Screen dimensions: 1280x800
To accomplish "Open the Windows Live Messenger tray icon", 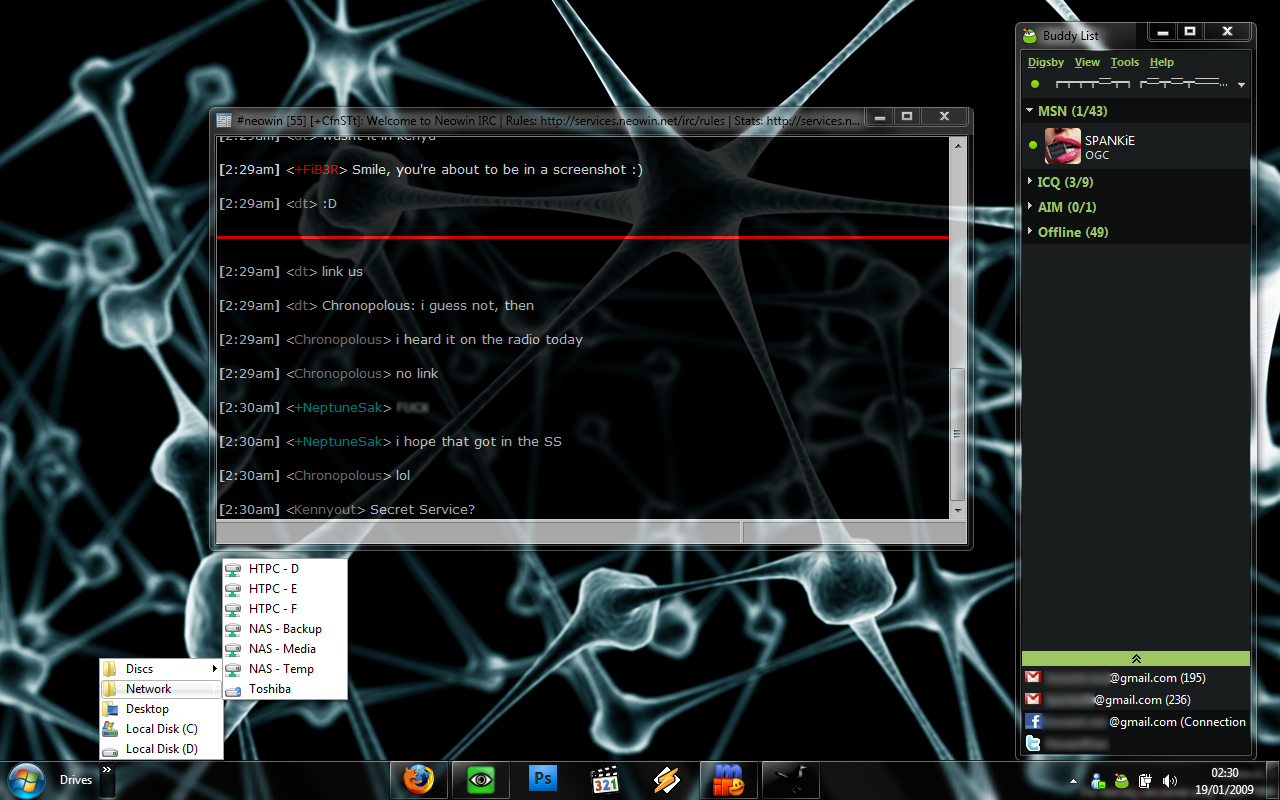I will point(1098,780).
